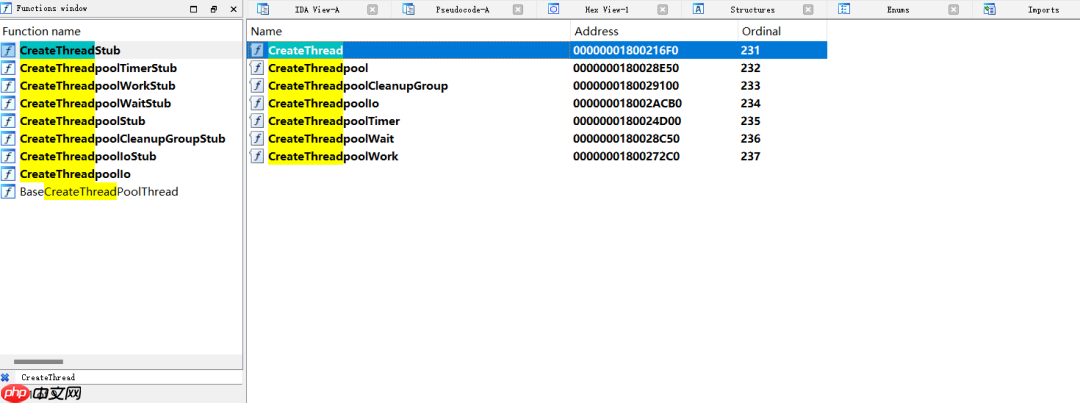Click export icon beside CreateThreadpoolCleanupGroup
The image size is (1080, 403).
[257, 85]
